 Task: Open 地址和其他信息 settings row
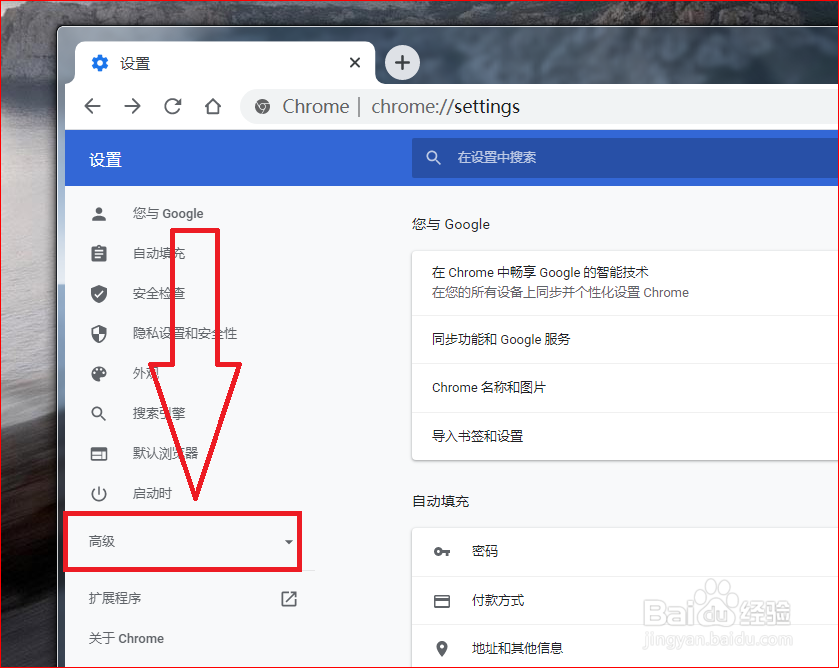pyautogui.click(x=625, y=647)
